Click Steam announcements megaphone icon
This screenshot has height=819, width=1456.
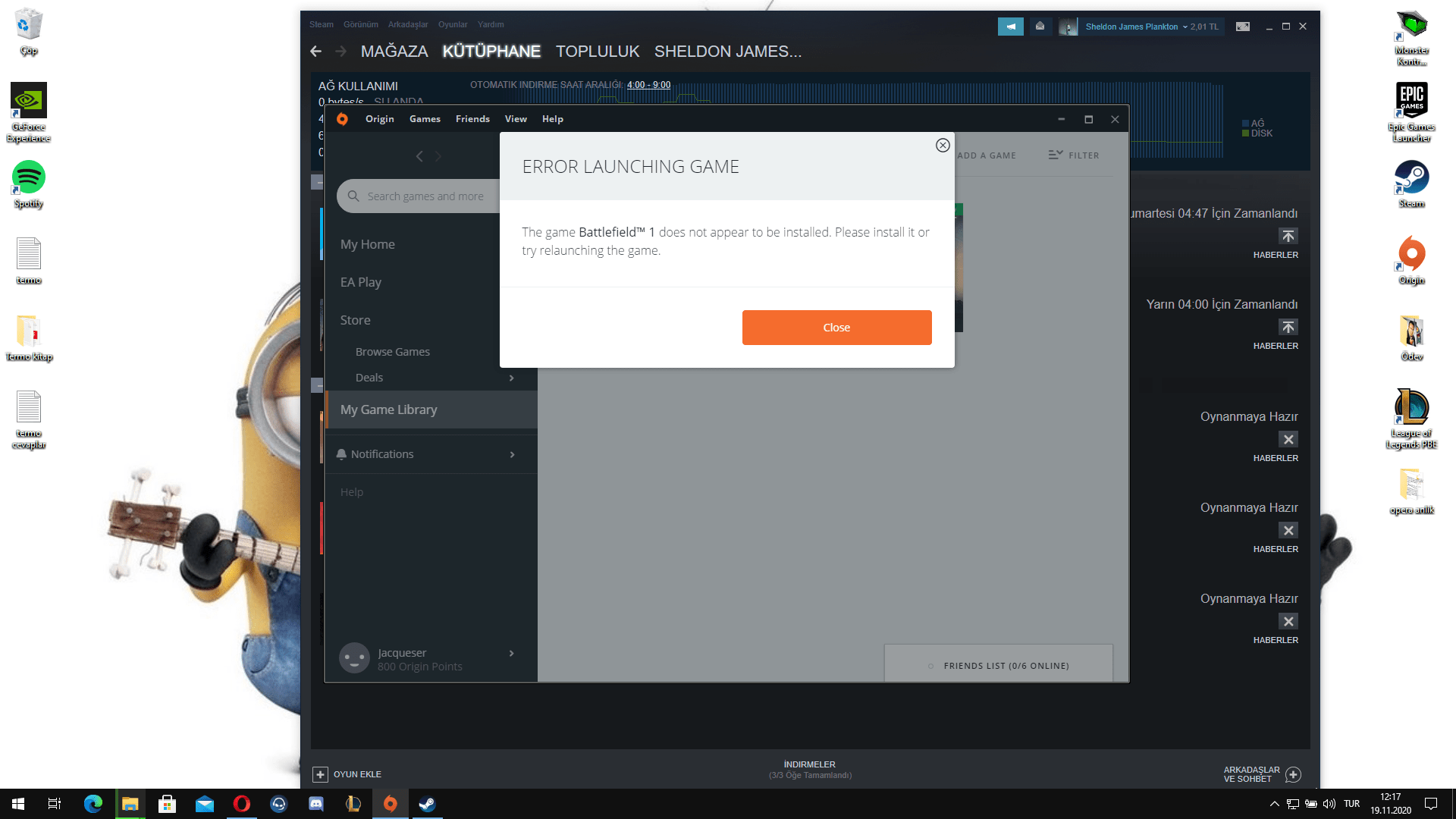pos(1010,27)
